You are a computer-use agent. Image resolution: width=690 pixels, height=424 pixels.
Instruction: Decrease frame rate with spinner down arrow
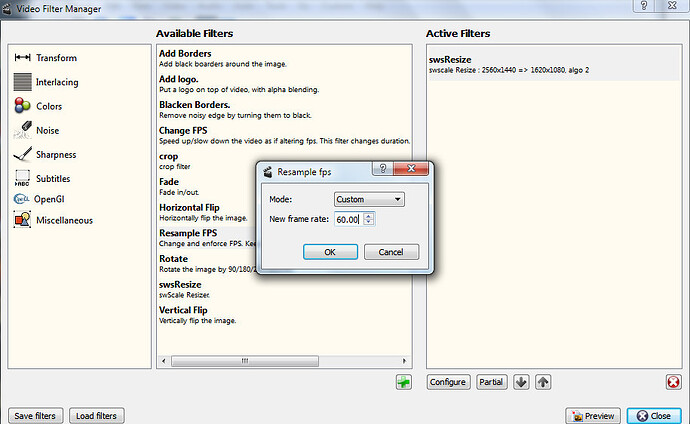(x=369, y=222)
